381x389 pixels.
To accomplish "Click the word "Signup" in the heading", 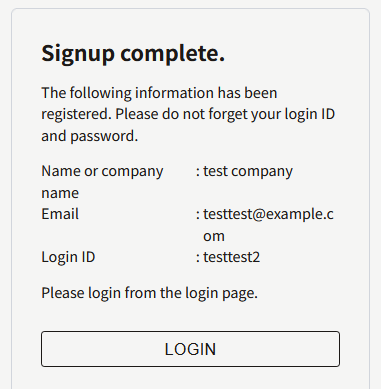I will pos(78,54).
